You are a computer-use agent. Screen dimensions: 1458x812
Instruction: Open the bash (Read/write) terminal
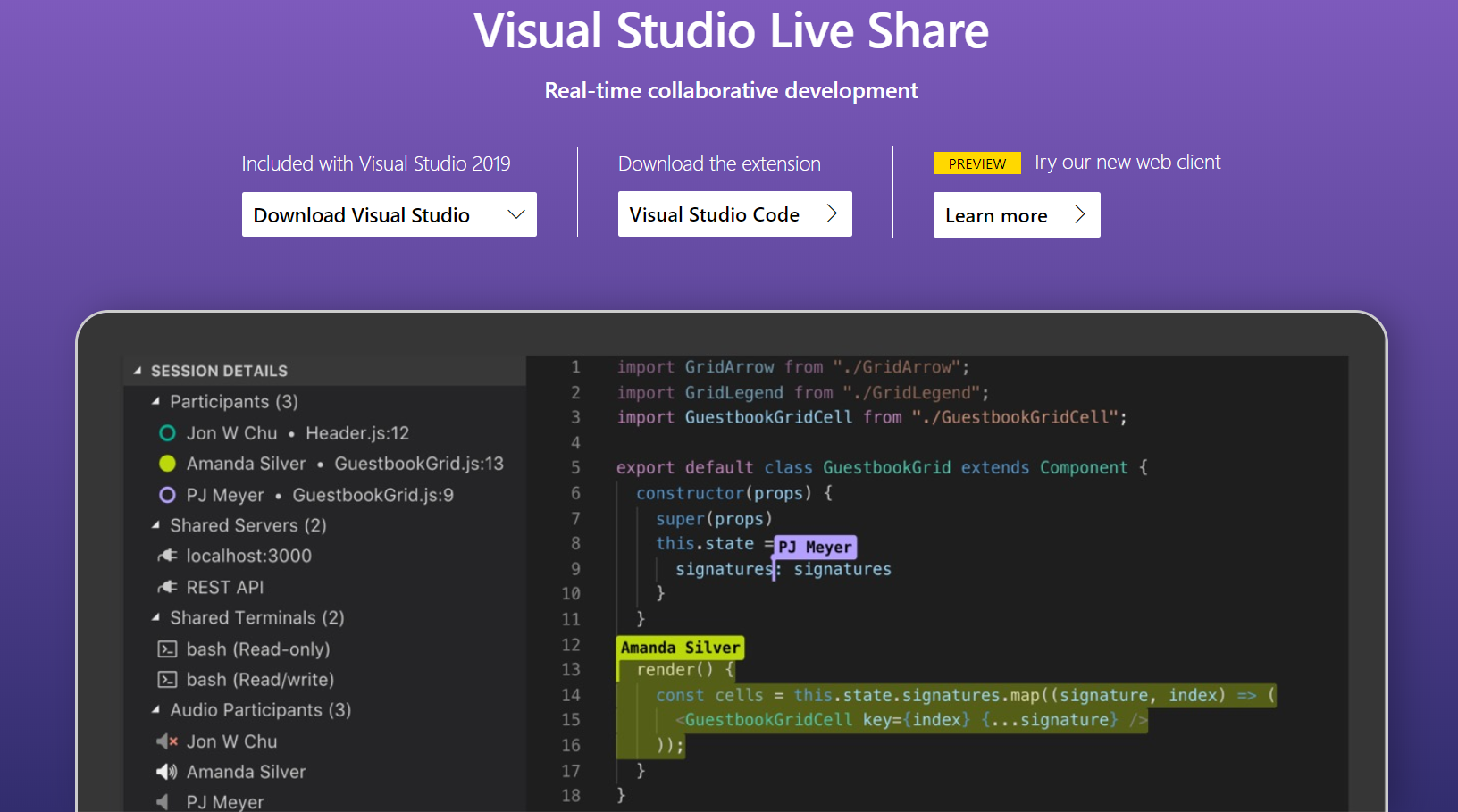pos(325,680)
